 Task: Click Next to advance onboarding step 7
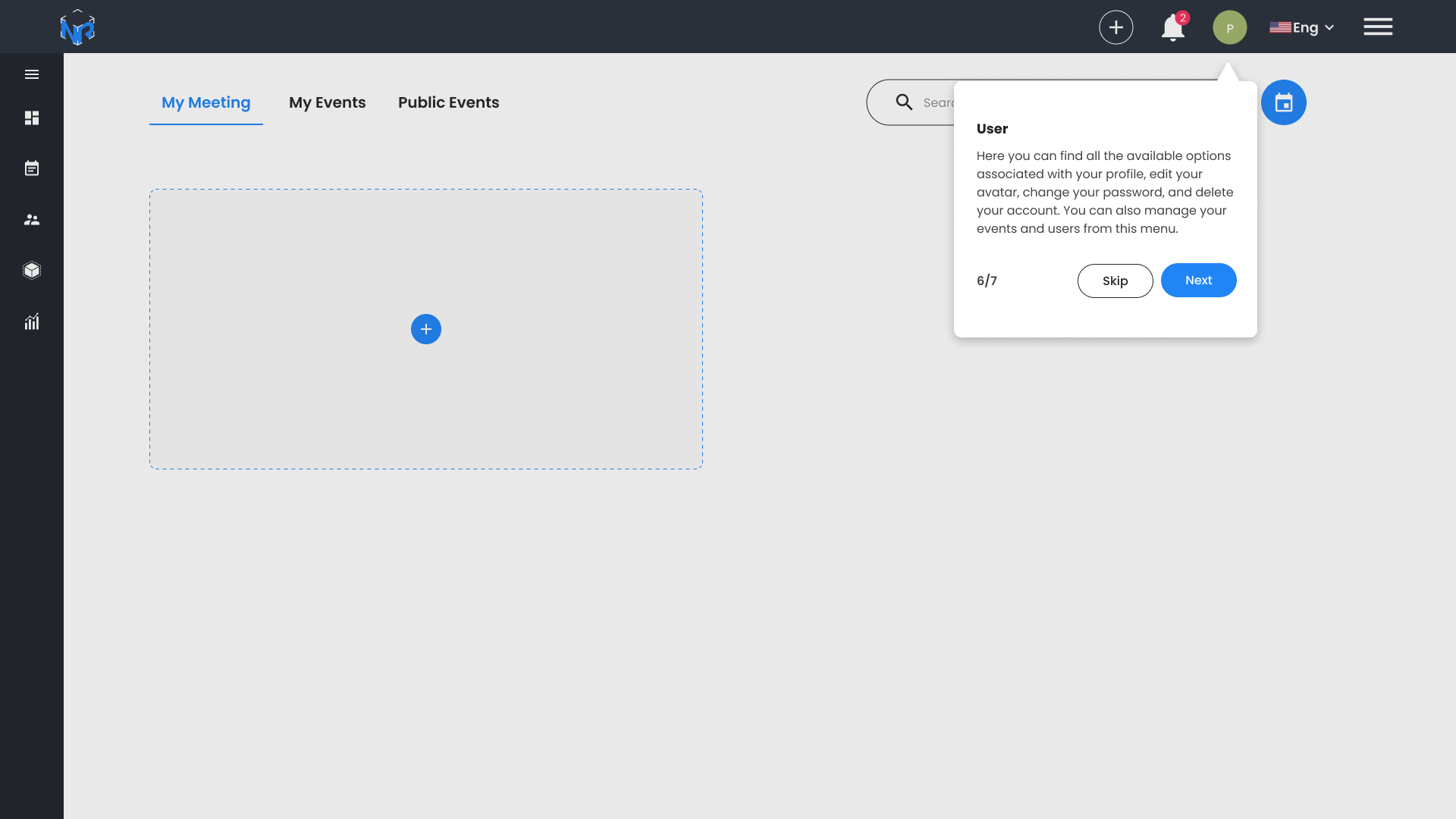(1199, 280)
